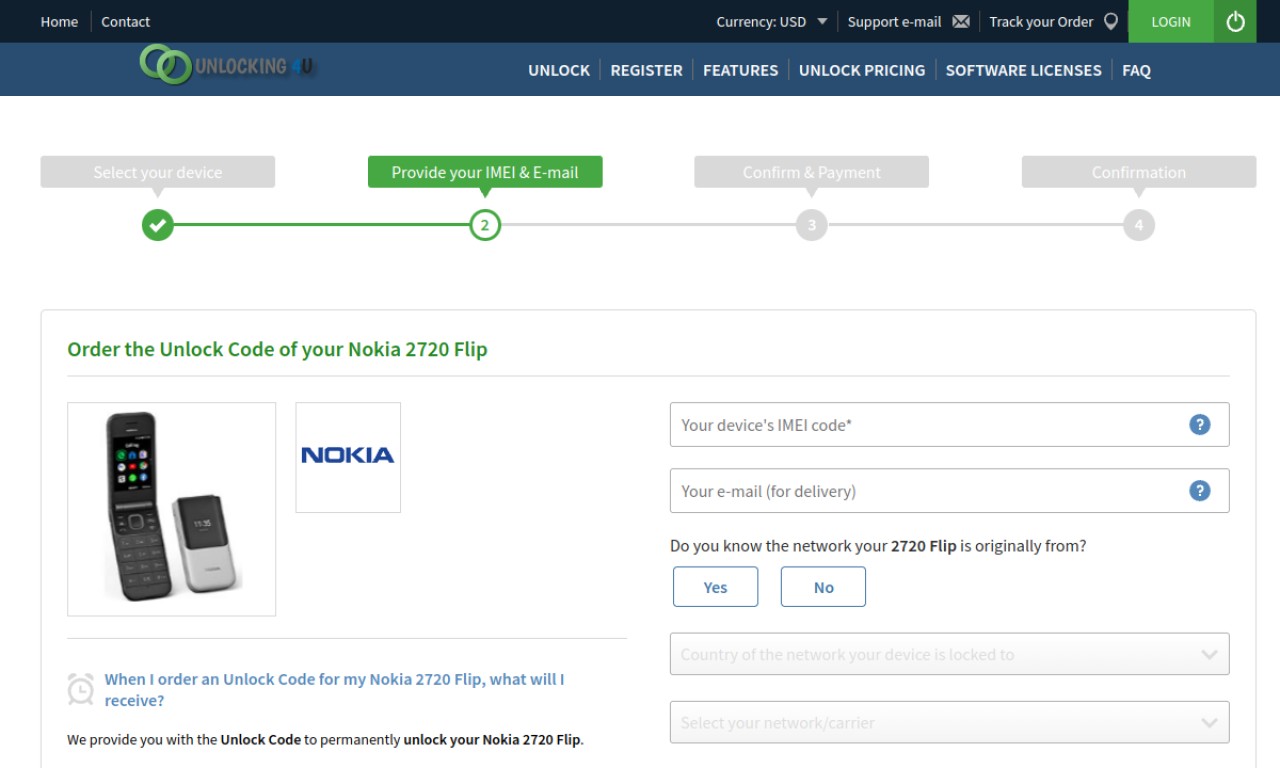
Task: Click the 'Do you know the network' question text
Action: pos(878,546)
